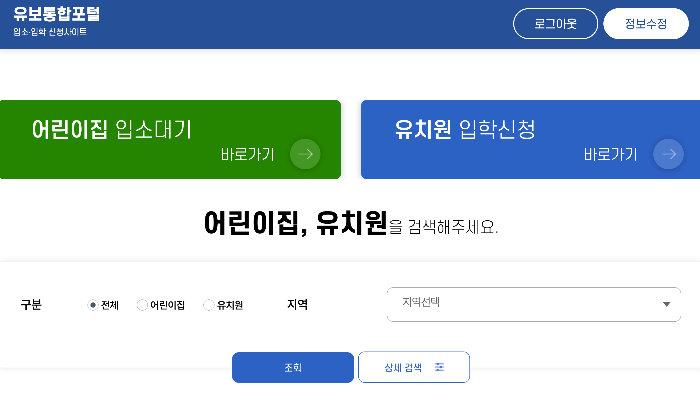Click arrow icon in 어린이집 입소대기 banner
The height and width of the screenshot is (410, 700).
tap(305, 154)
